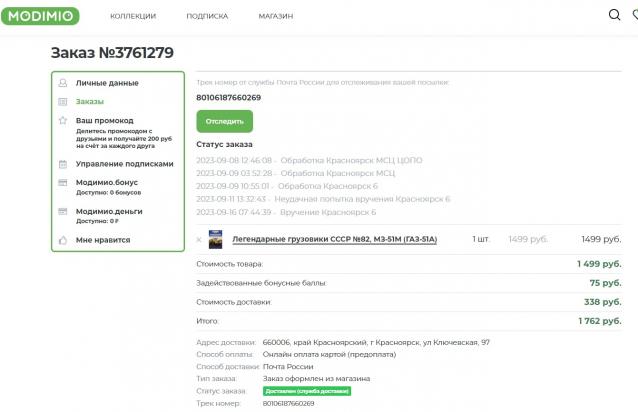Viewport: 638px width, 412px height.
Task: Click the truck magazine product thumbnail
Action: (215, 239)
